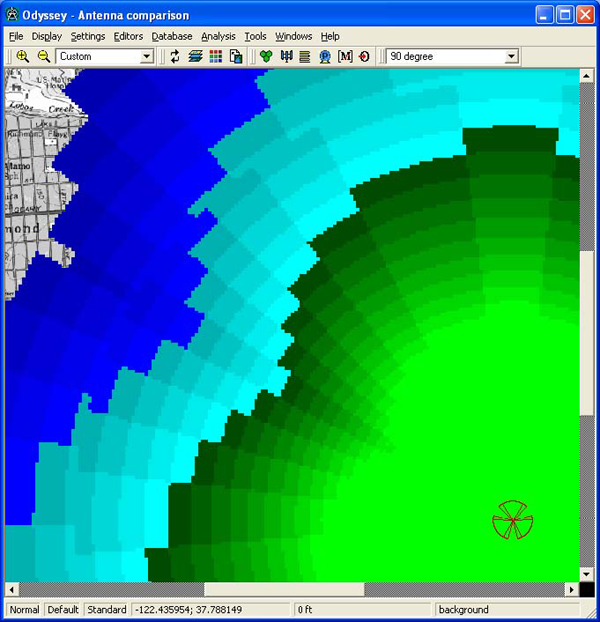Click the horizontal scrollbar thumb
The width and height of the screenshot is (600, 622).
point(285,590)
